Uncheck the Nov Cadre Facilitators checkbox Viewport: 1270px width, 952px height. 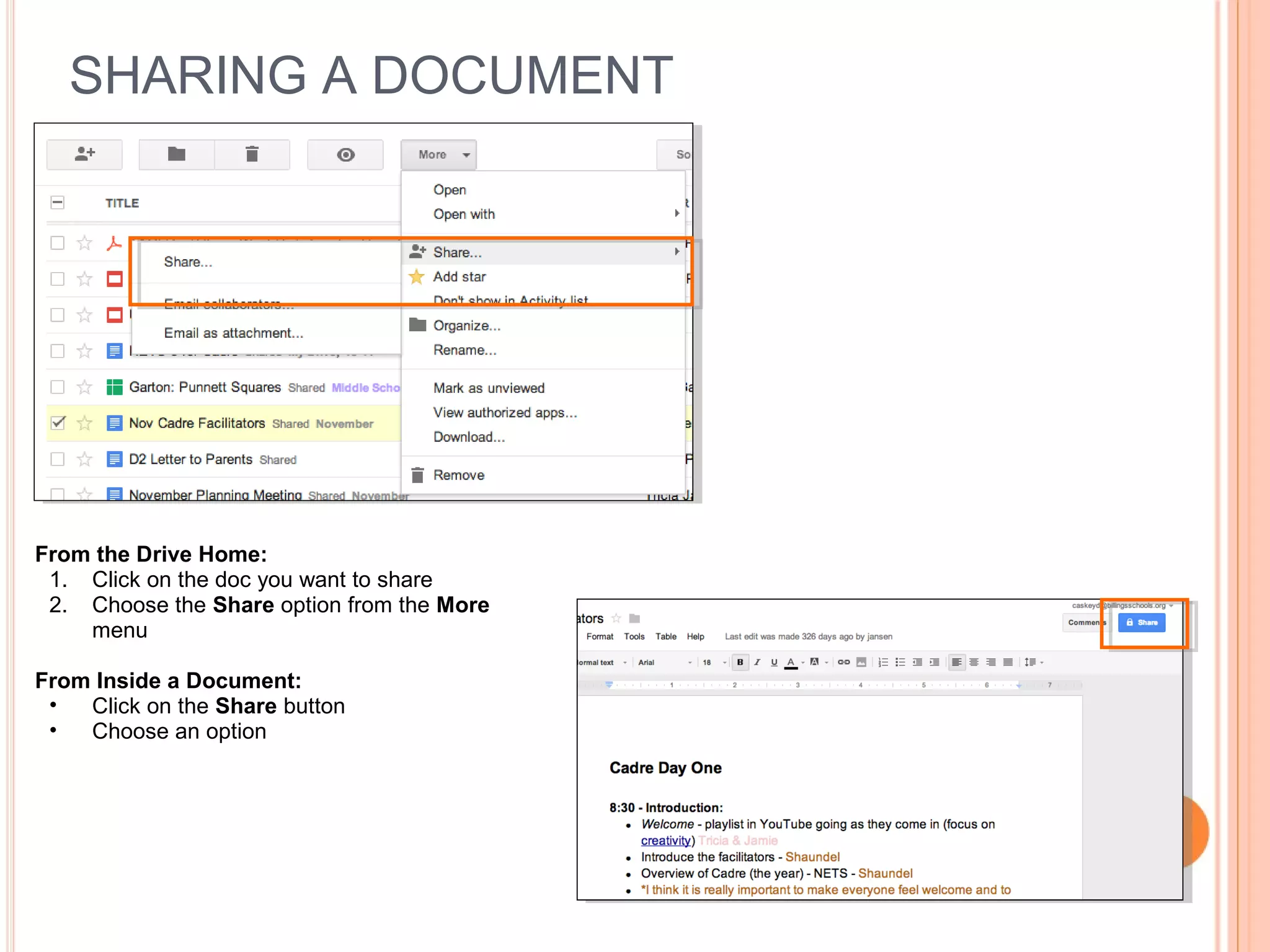pos(57,423)
